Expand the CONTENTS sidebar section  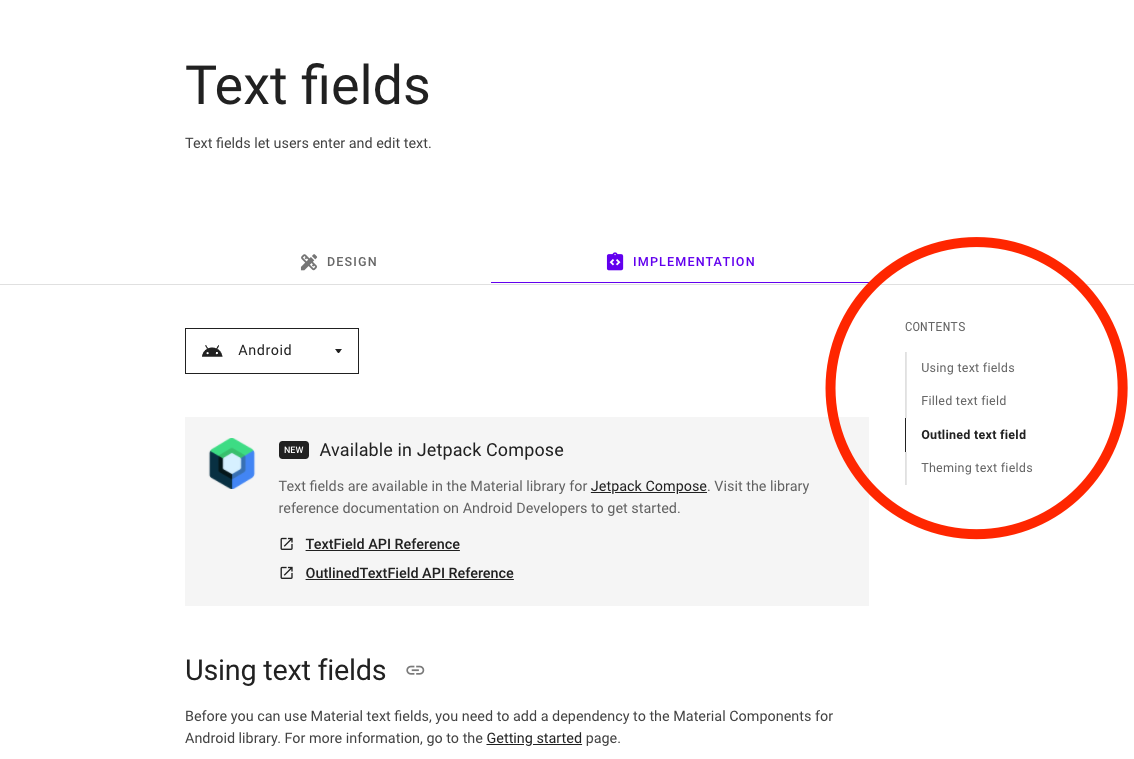click(934, 327)
